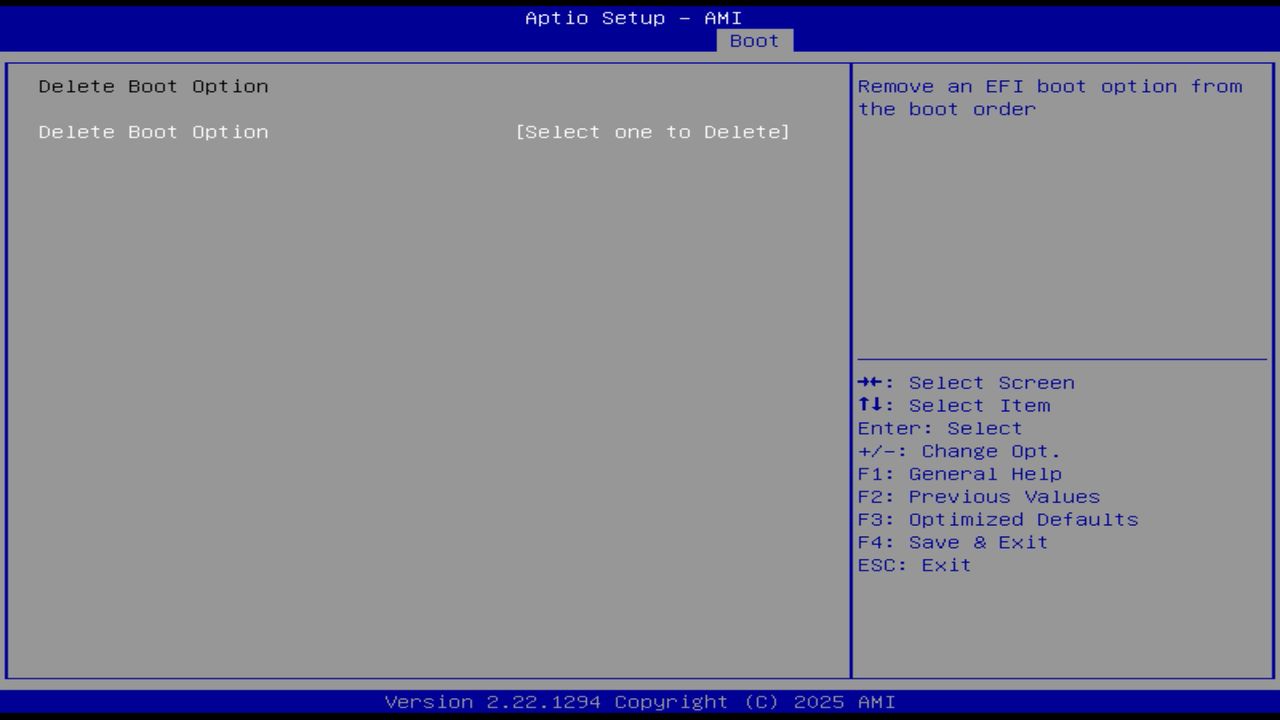1280x720 pixels.
Task: Click F3: Optimized Defaults shortcut text
Action: [997, 519]
